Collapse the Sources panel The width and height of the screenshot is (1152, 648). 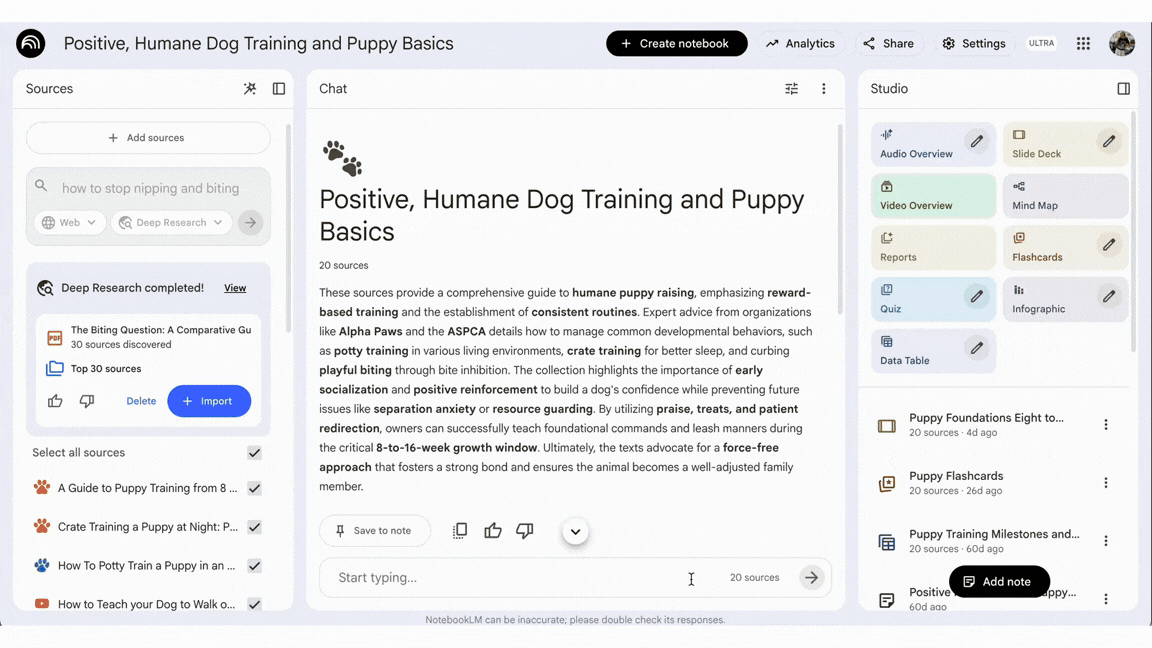(279, 89)
